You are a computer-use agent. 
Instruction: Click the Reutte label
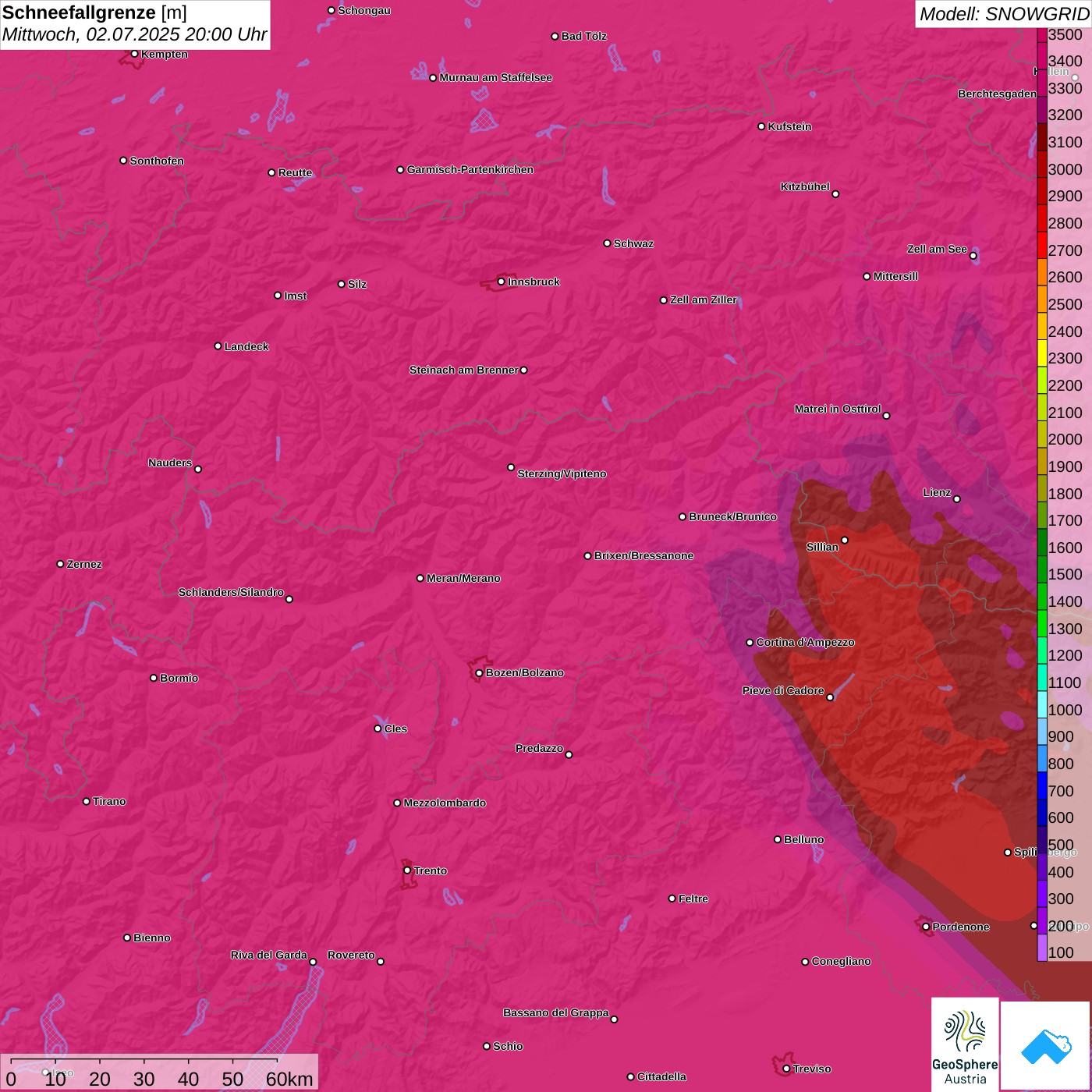295,172
